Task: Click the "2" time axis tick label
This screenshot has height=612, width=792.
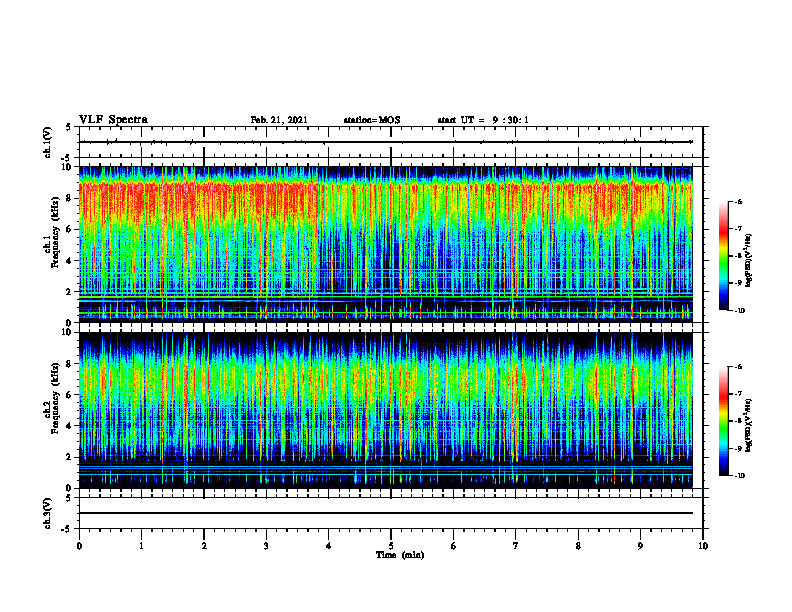Action: (x=204, y=546)
